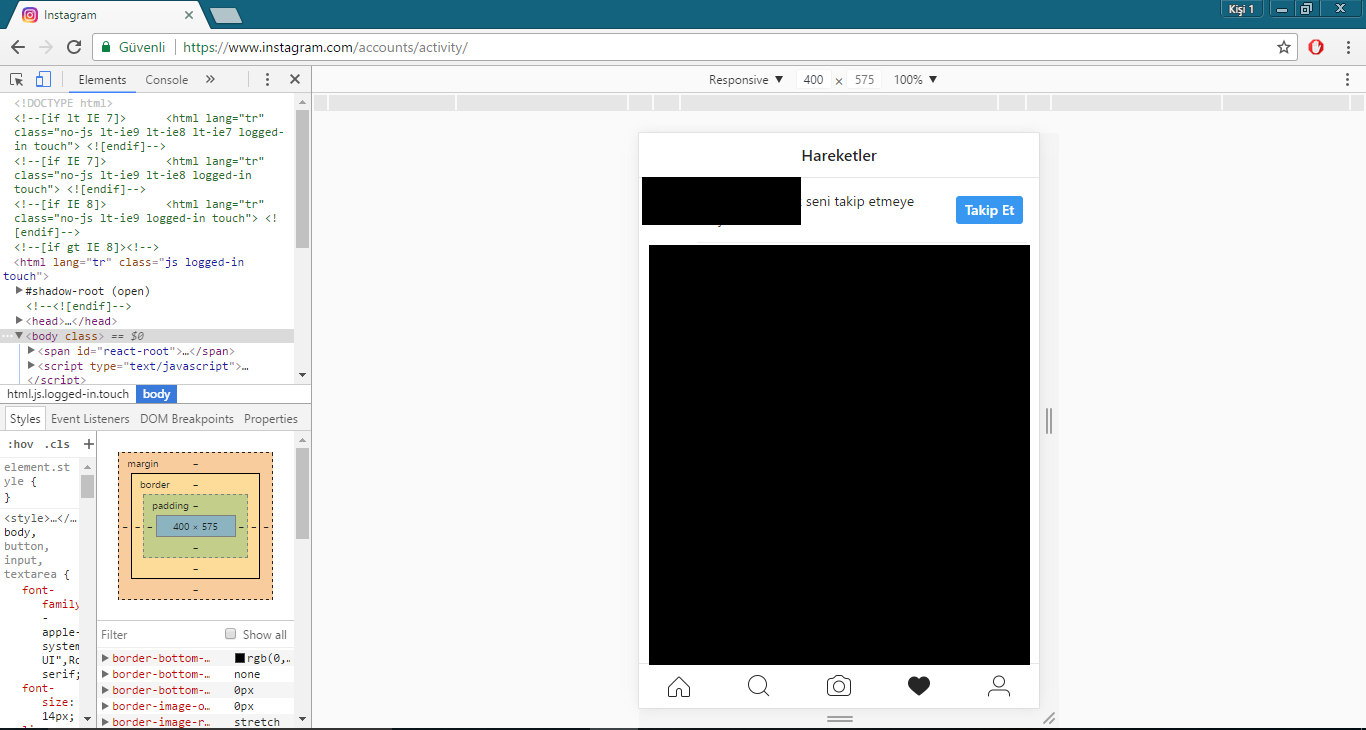The width and height of the screenshot is (1366, 730).
Task: Click the large black post thumbnail
Action: click(839, 455)
